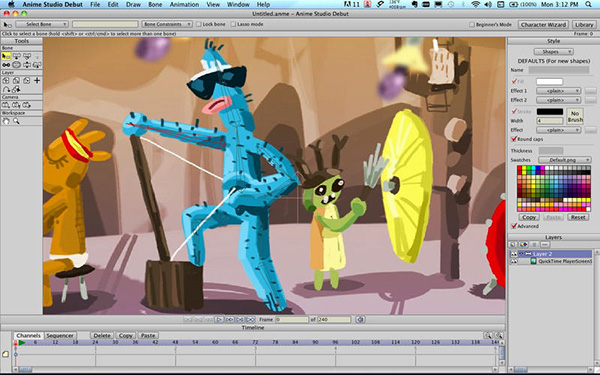Pick the Zoom Workspace magnifier tool
This screenshot has height=375, width=600.
pos(16,121)
